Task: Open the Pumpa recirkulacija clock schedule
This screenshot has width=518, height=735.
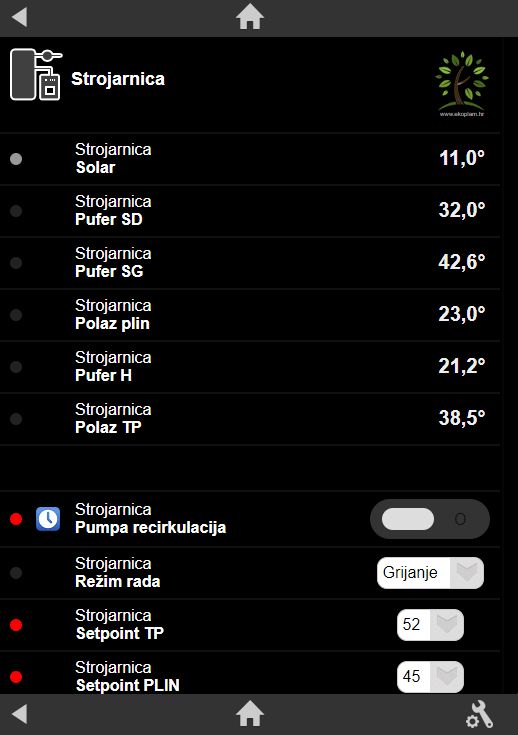Action: (x=48, y=519)
